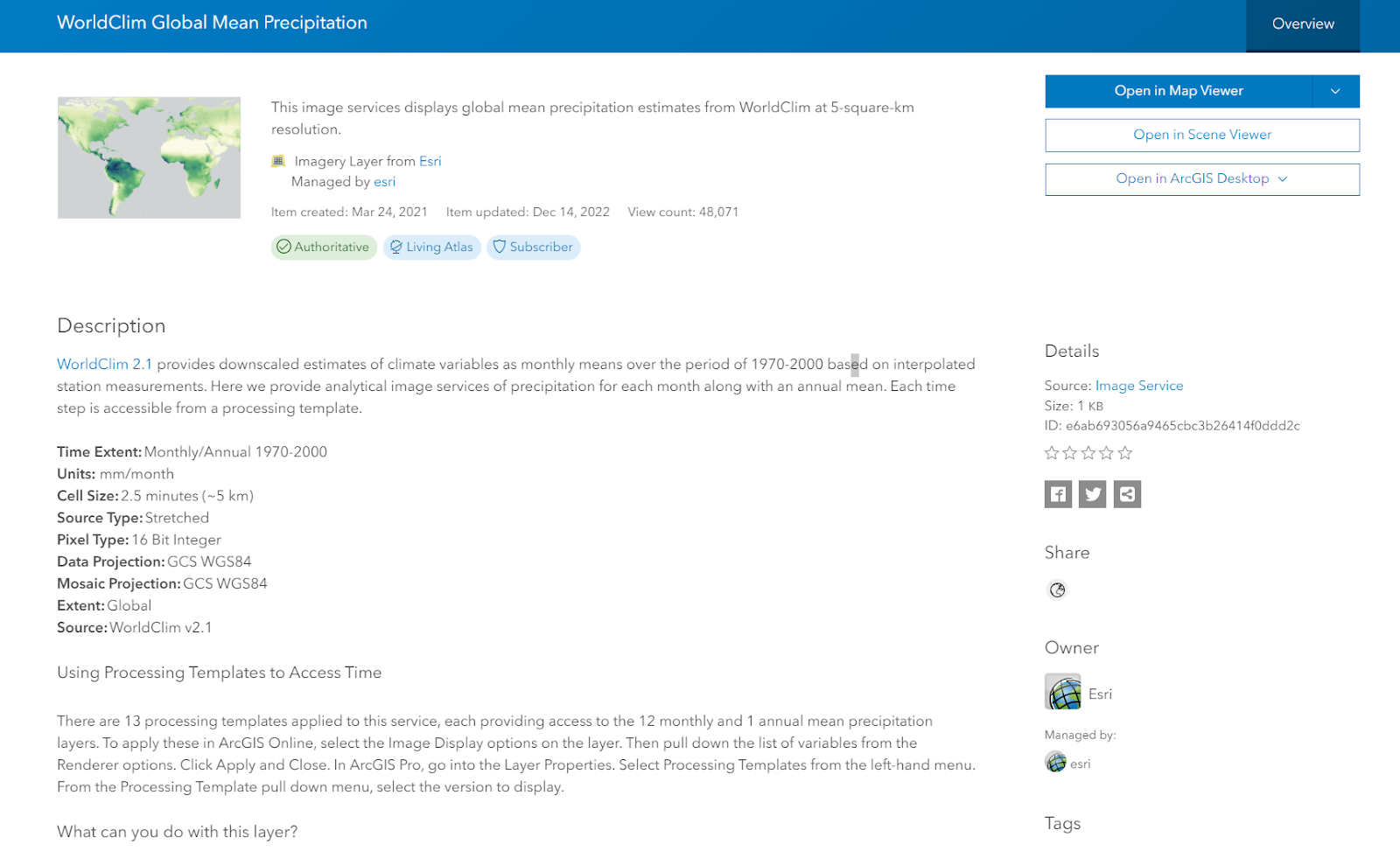
Task: Click the 'View count: 48,071' text
Action: coord(683,212)
